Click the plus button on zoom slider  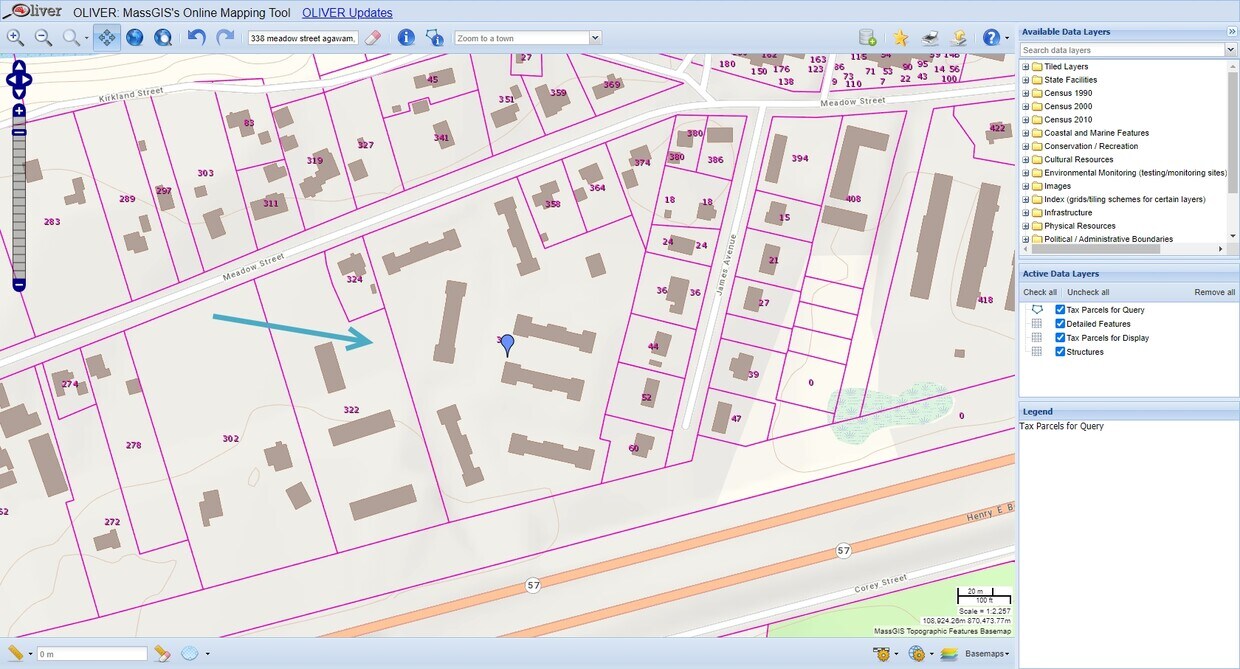click(19, 111)
